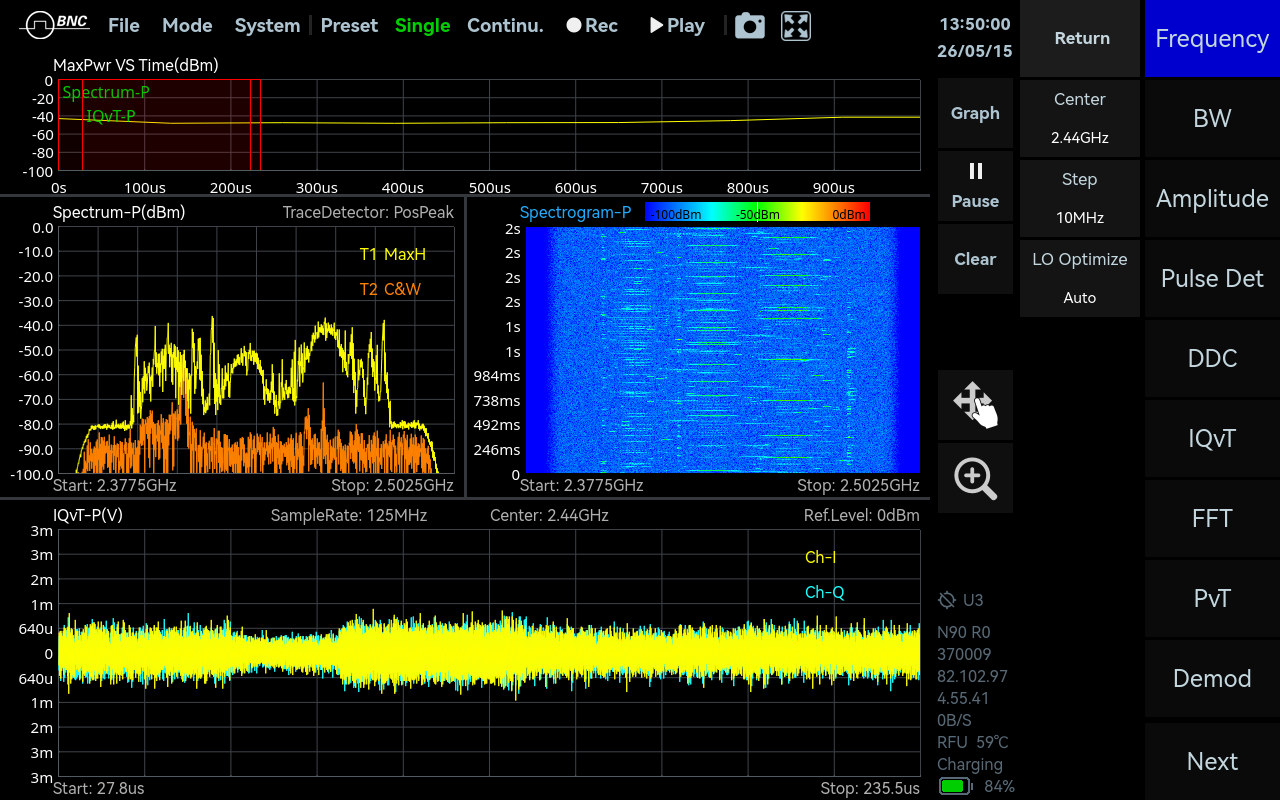
Task: Switch to Single sweep mode
Action: pos(423,26)
